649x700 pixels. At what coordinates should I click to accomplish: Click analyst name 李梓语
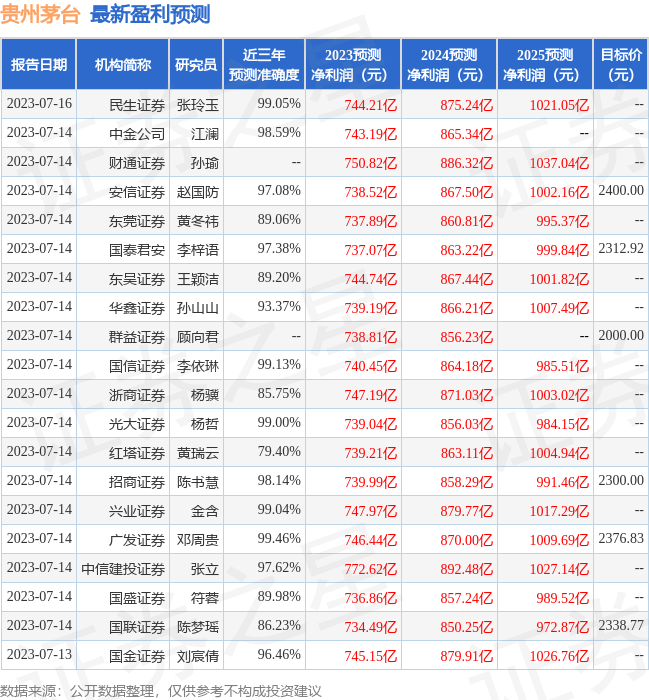pyautogui.click(x=198, y=250)
